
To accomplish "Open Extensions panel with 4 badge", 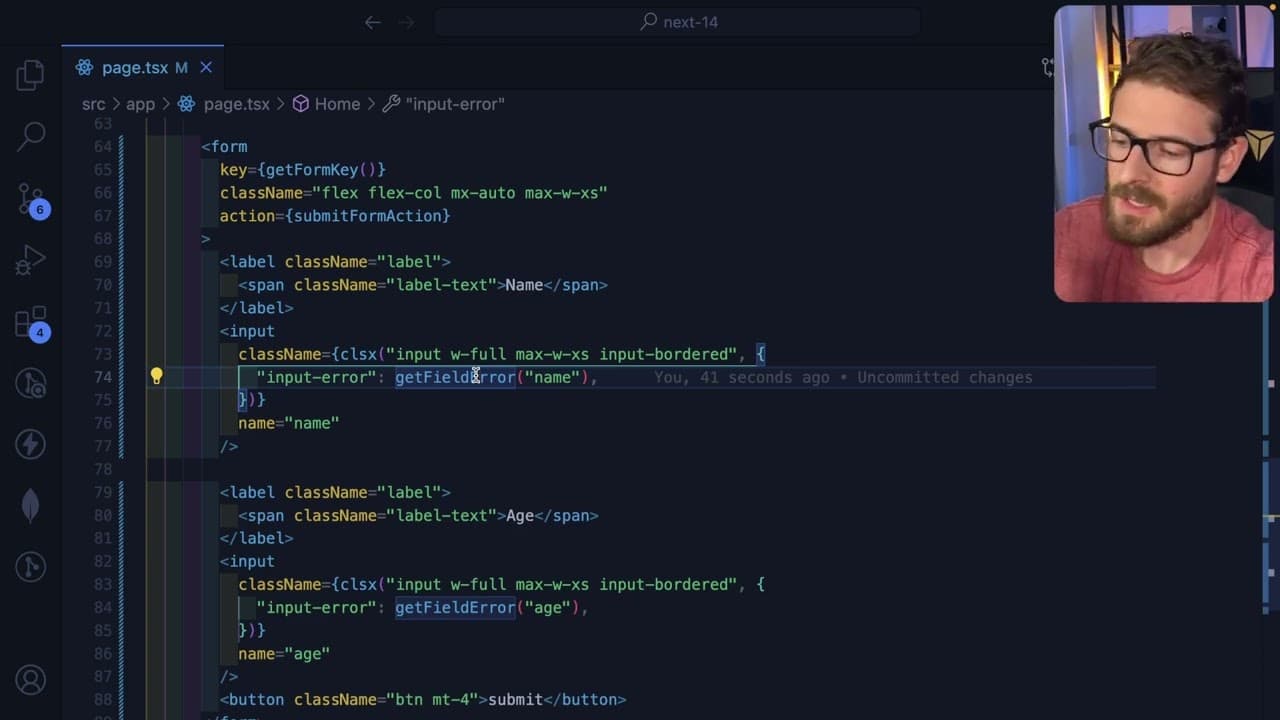I will (31, 322).
